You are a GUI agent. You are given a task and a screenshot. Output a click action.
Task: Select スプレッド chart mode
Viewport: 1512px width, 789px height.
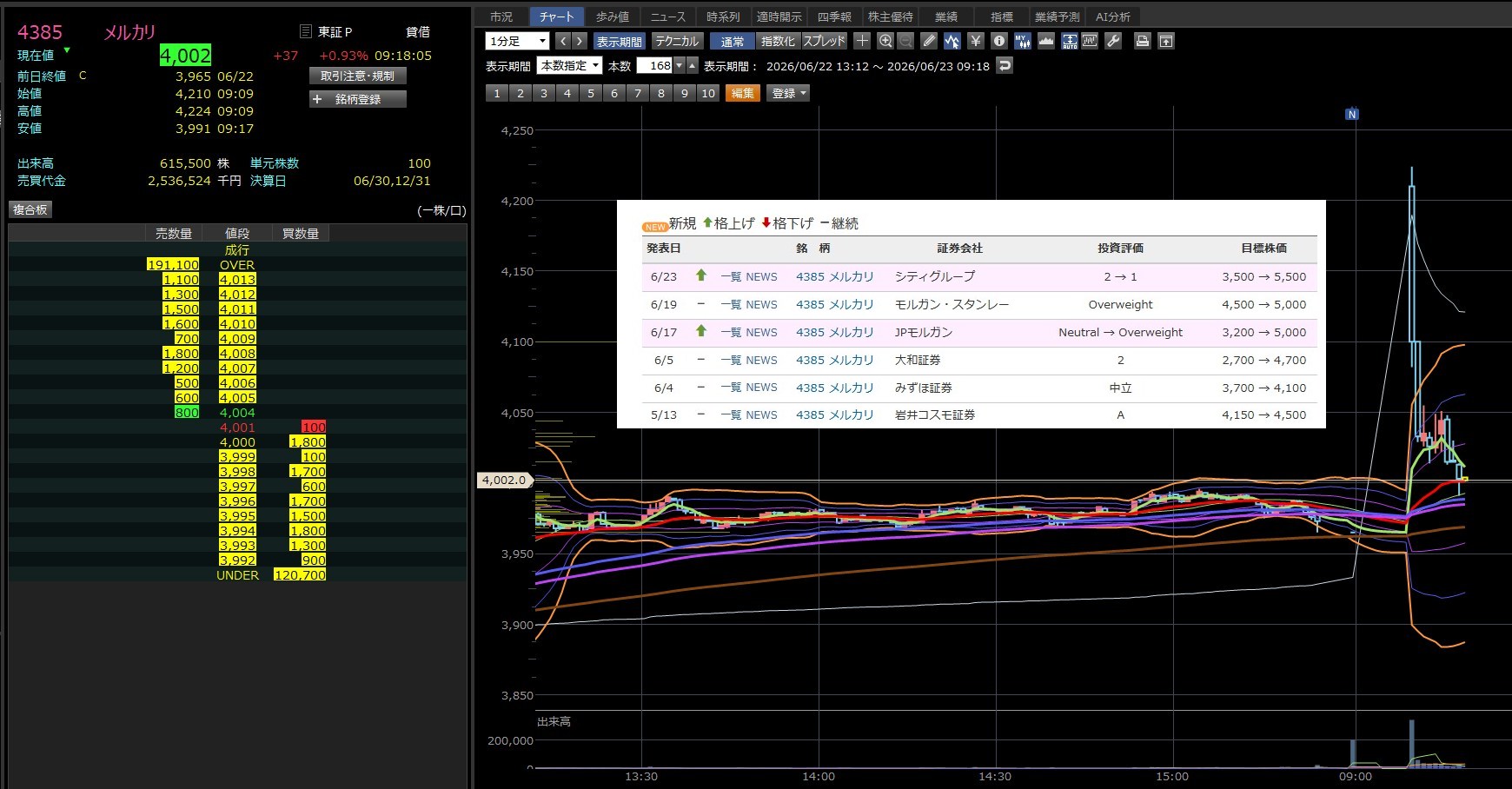coord(824,41)
